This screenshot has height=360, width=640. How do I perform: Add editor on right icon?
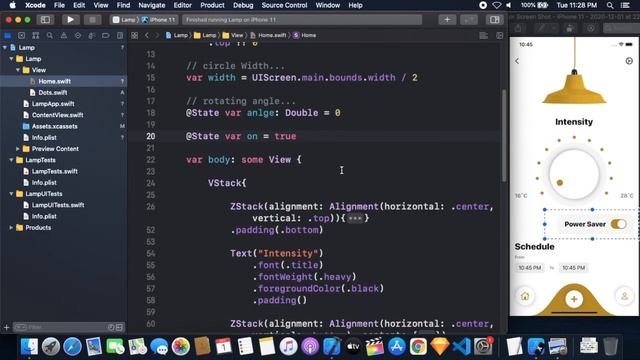pos(499,36)
